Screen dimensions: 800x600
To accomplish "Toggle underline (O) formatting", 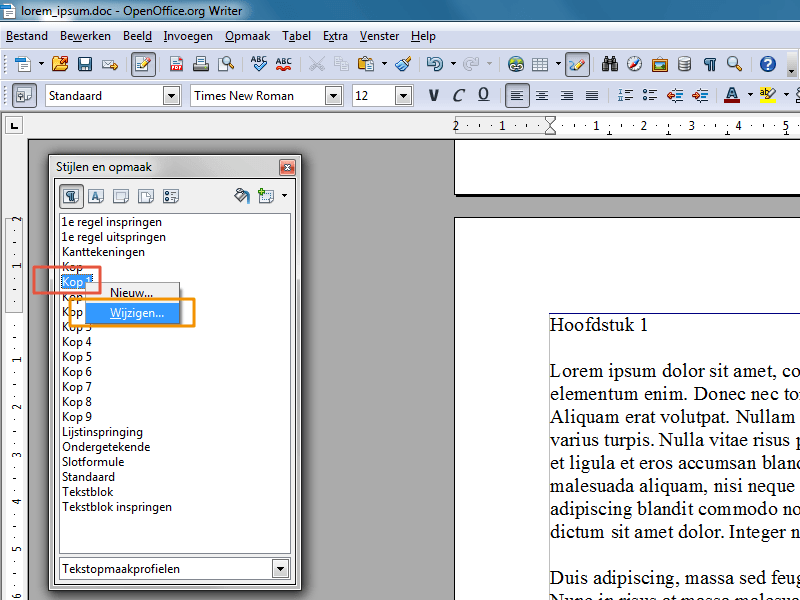I will pyautogui.click(x=483, y=95).
